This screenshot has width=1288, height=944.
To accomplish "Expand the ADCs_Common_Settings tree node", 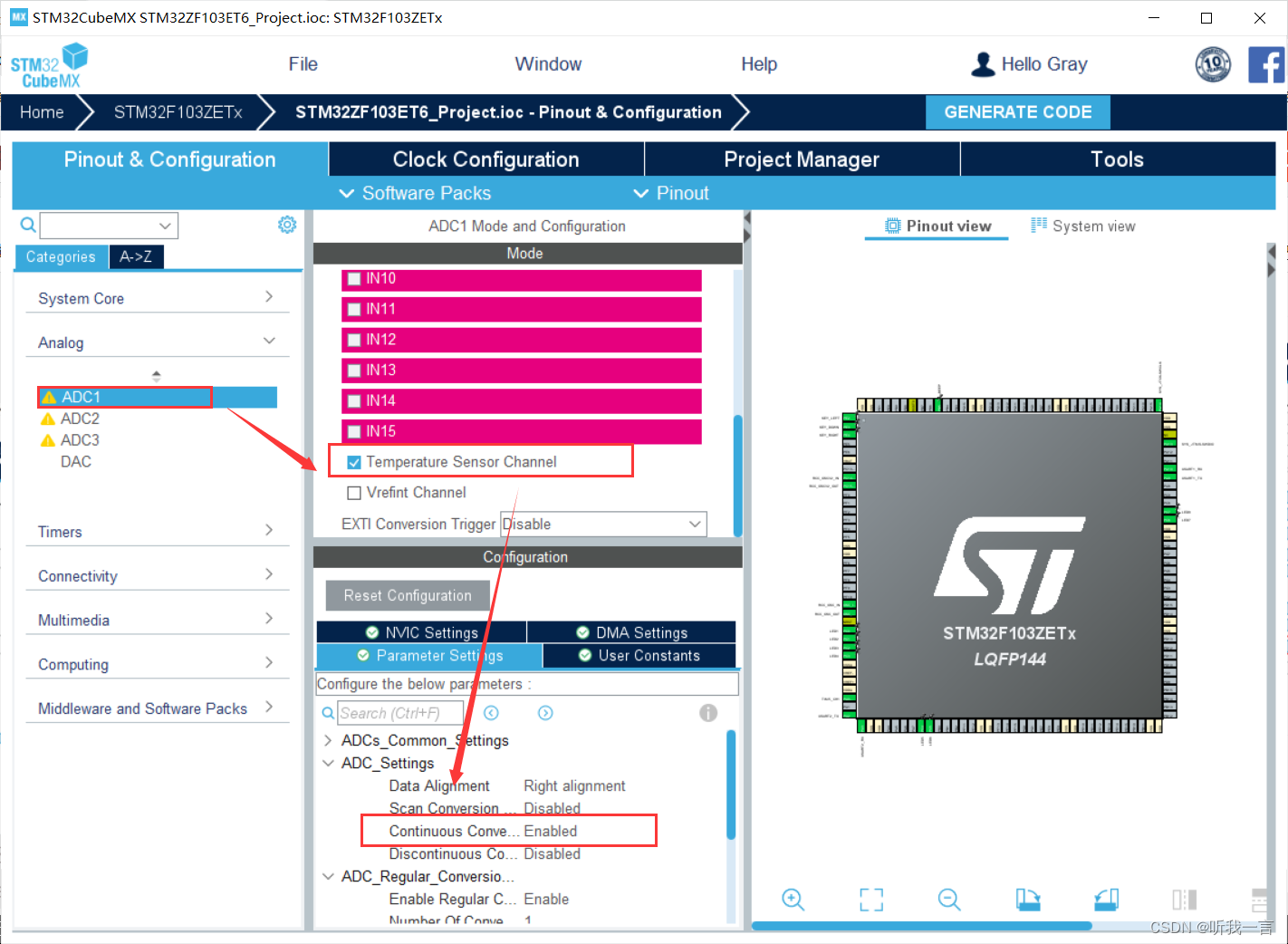I will 328,740.
